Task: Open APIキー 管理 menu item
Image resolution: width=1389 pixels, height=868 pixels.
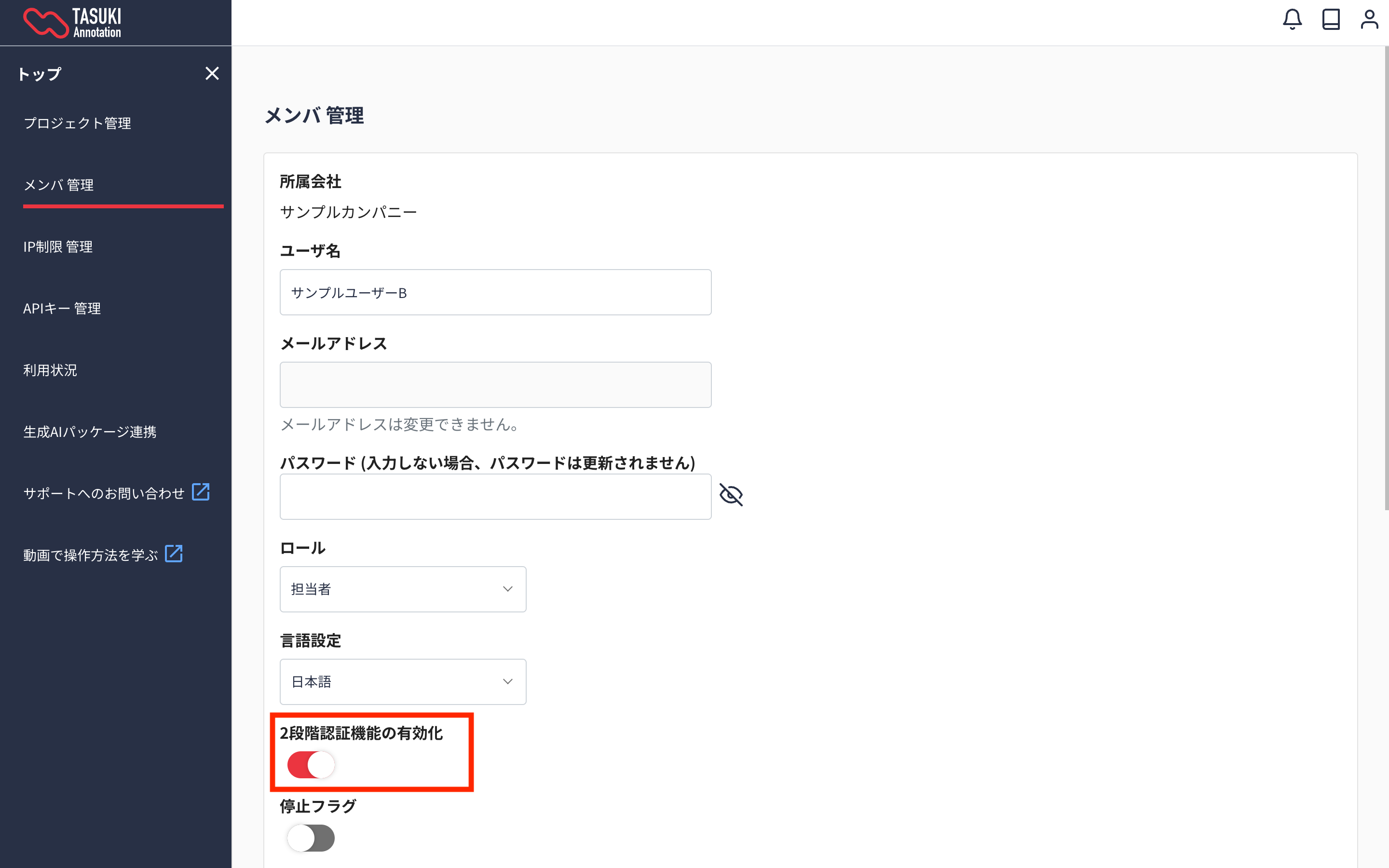Action: (61, 309)
